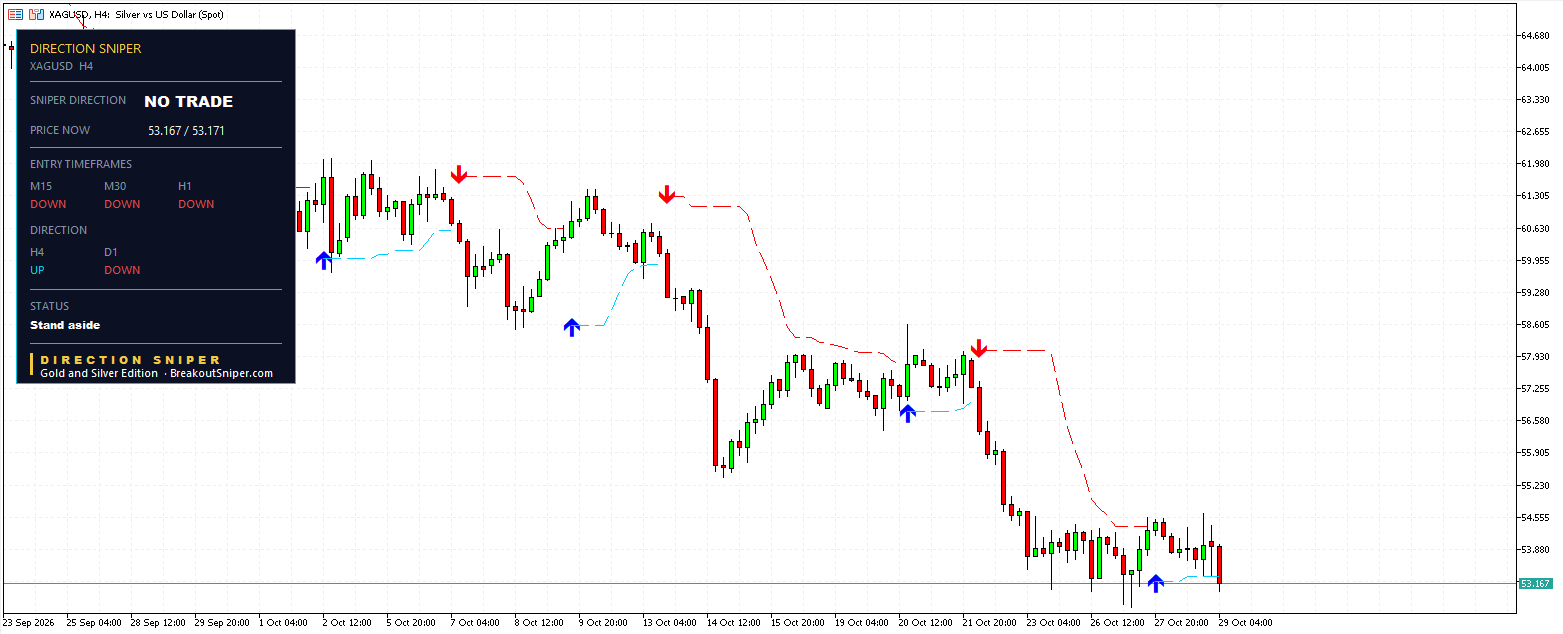
Task: Open the BreakoutSniper.com link
Action: click(221, 373)
